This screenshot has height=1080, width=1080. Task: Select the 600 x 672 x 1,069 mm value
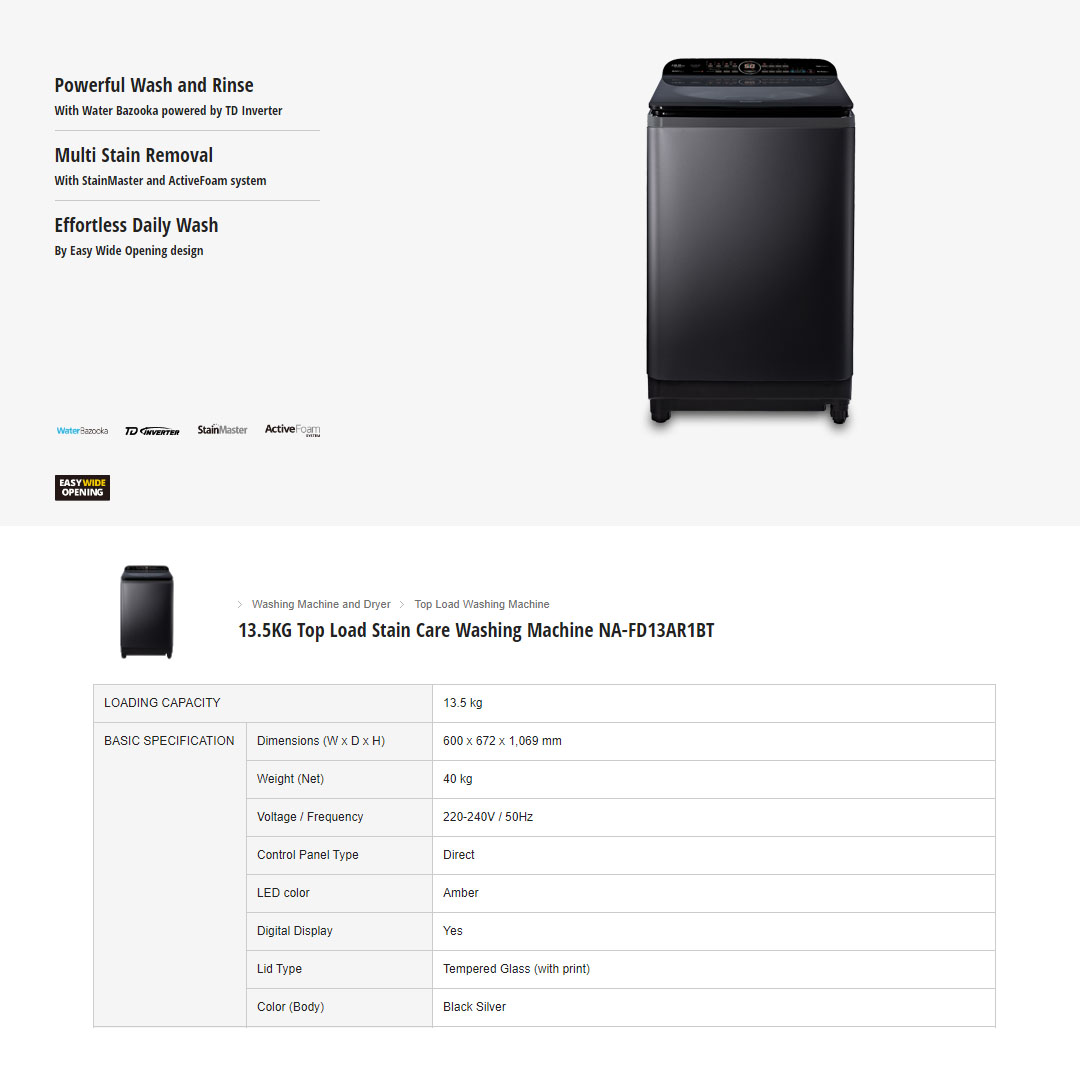[502, 741]
